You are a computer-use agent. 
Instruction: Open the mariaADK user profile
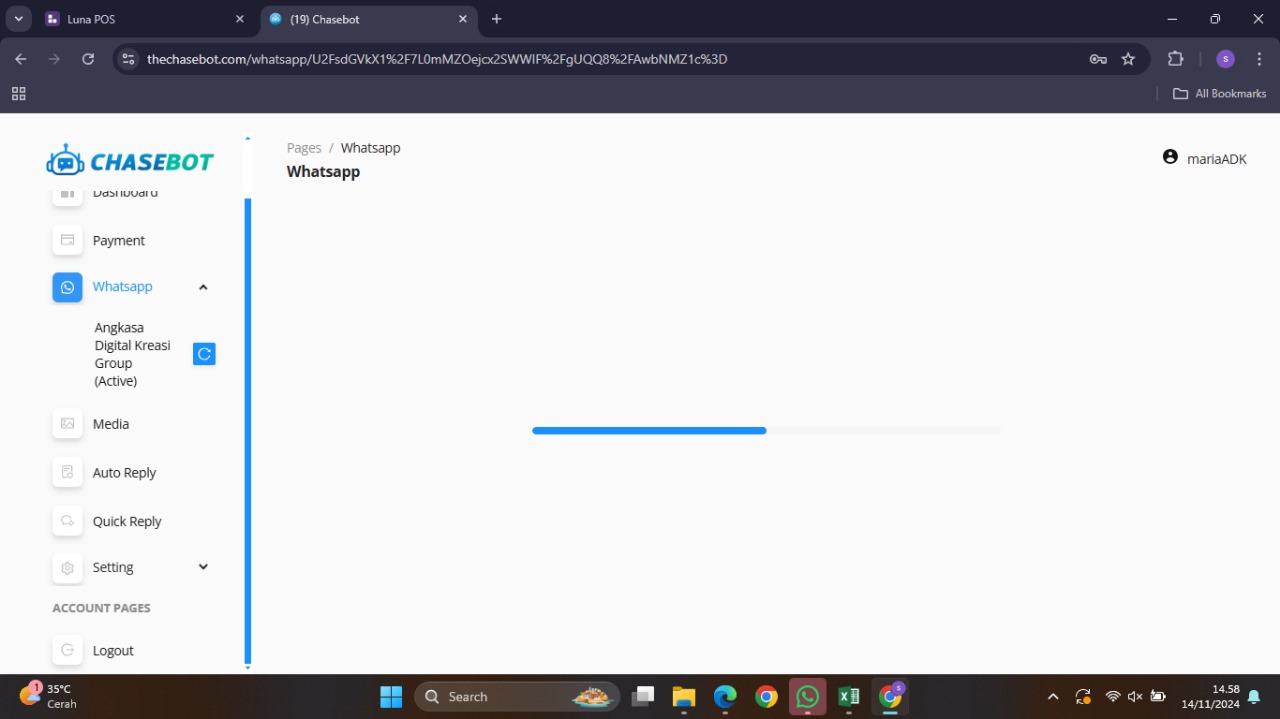pyautogui.click(x=1204, y=158)
